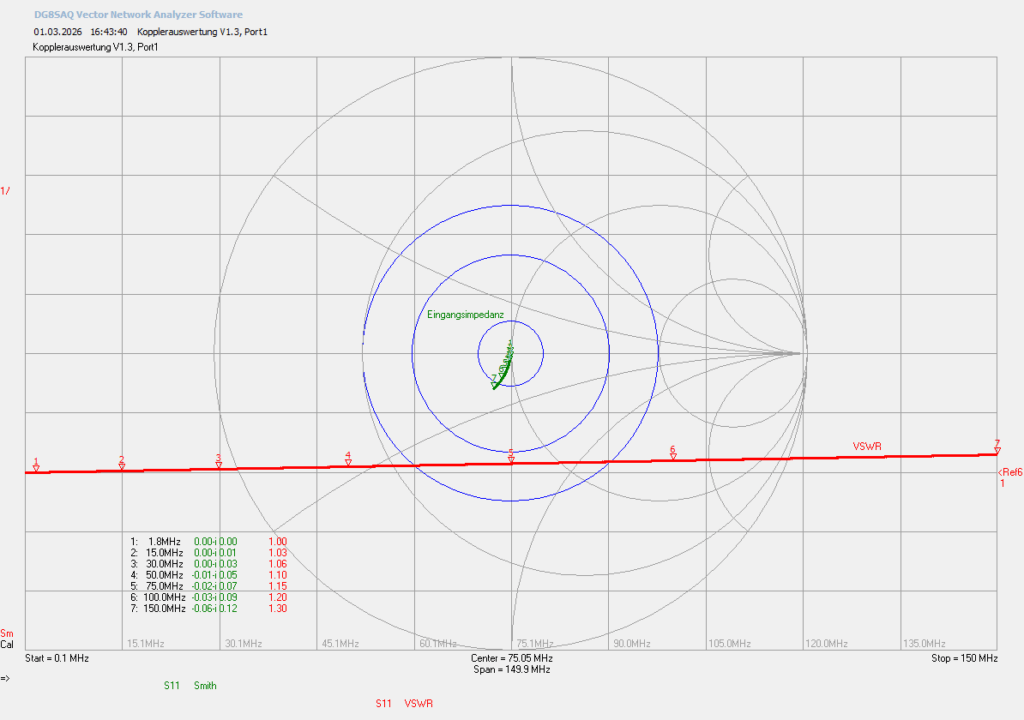1024x720 pixels.
Task: Click the 90.0MHz axis tick label
Action: [632, 644]
